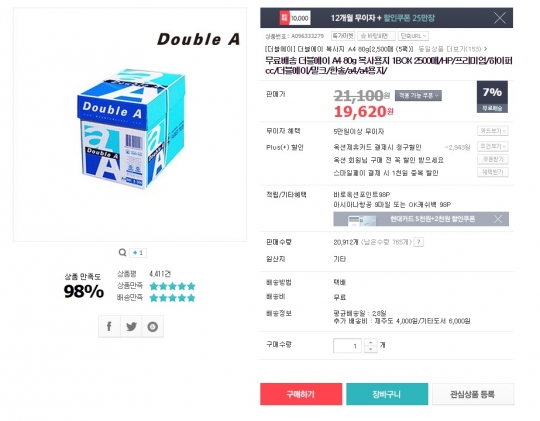Image resolution: width=540 pixels, height=421 pixels.
Task: Click the third round share icon
Action: coord(153,326)
